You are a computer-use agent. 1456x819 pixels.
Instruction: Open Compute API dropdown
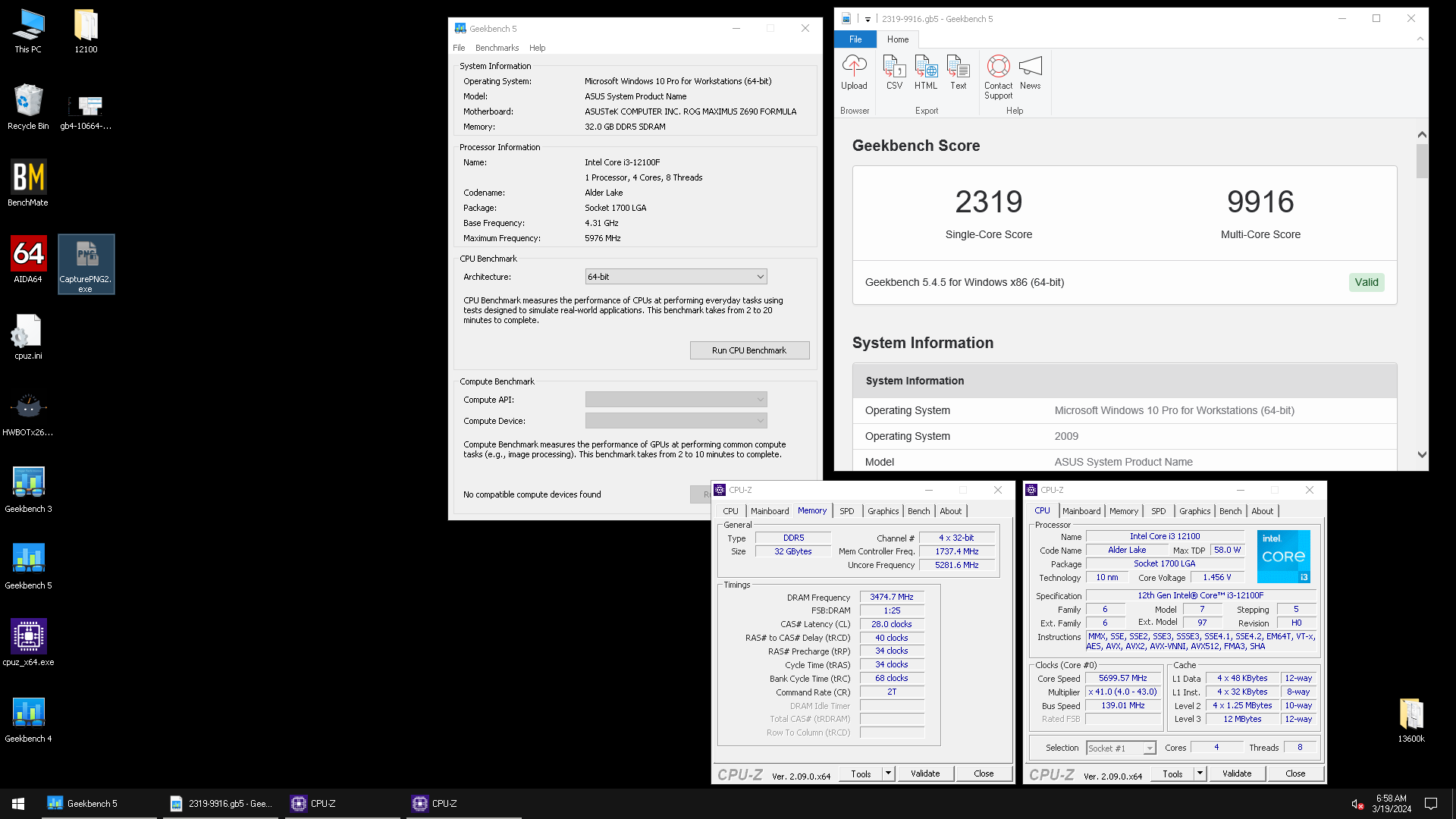pos(676,400)
